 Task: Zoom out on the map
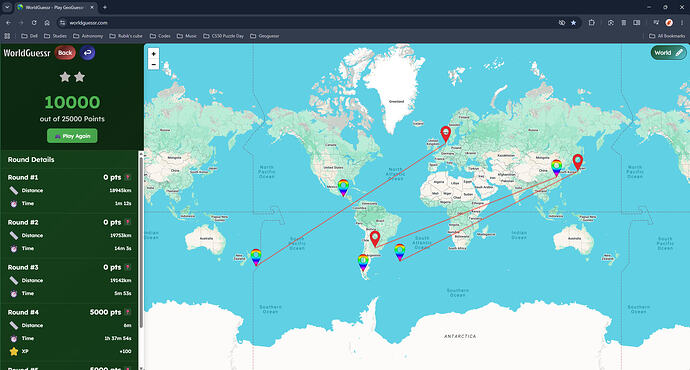pyautogui.click(x=154, y=65)
